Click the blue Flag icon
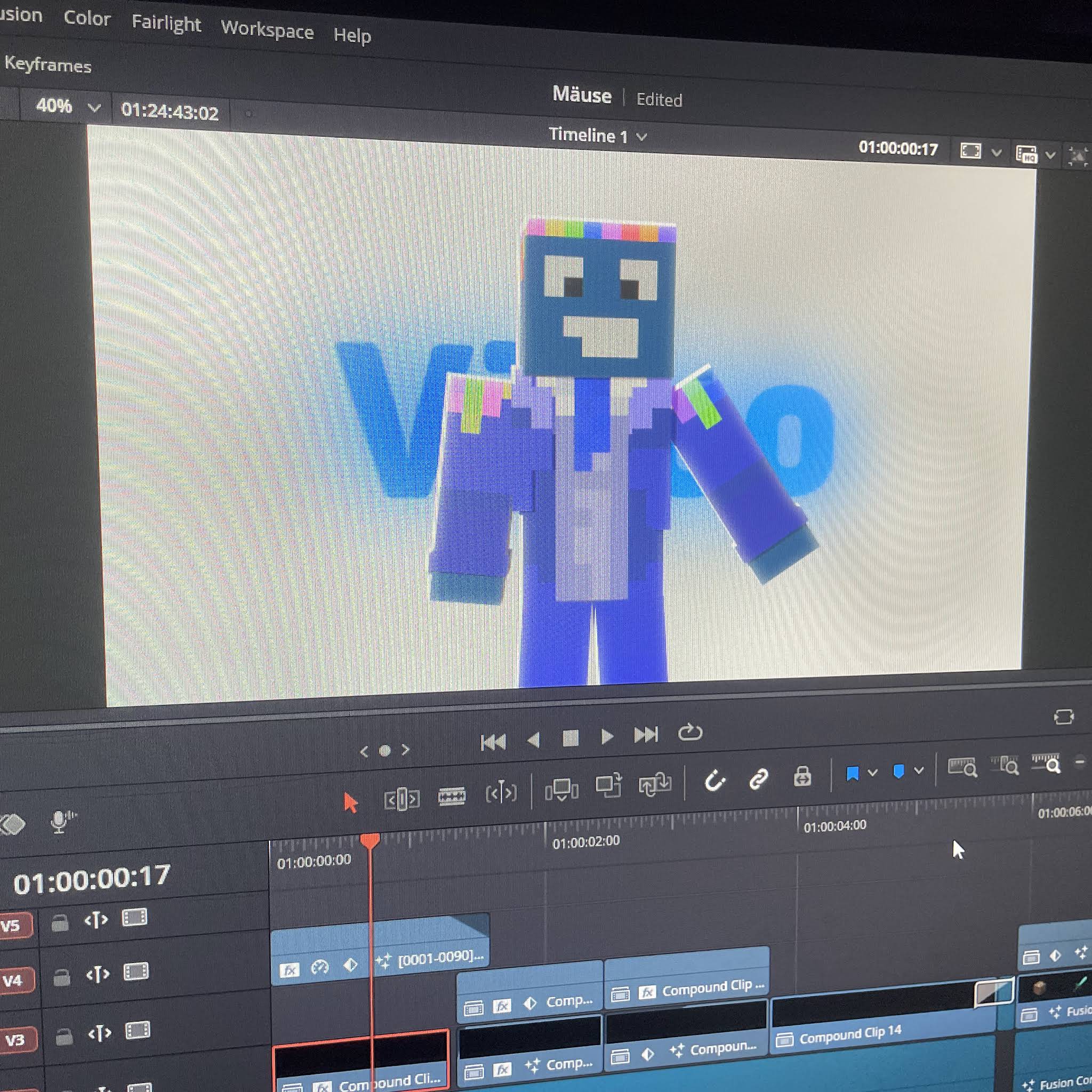Screen dimensions: 1092x1092 [853, 773]
